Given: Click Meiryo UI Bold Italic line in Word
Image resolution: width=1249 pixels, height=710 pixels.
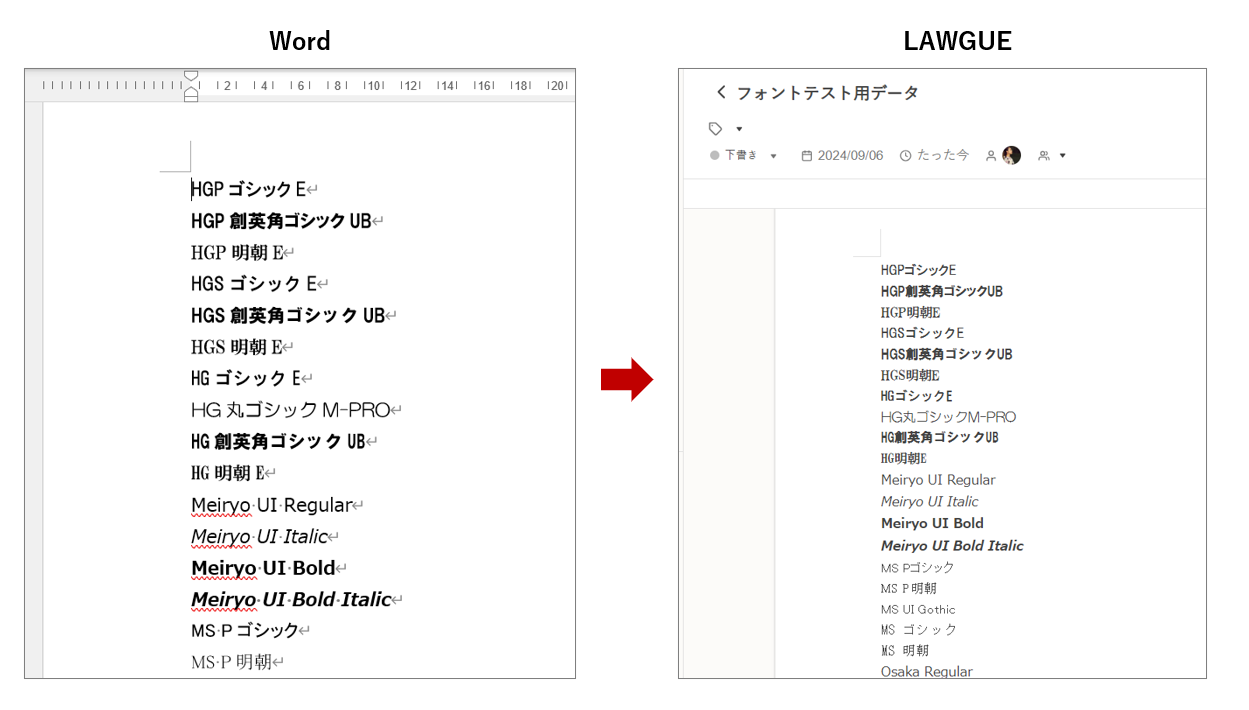Looking at the screenshot, I should click(x=291, y=599).
